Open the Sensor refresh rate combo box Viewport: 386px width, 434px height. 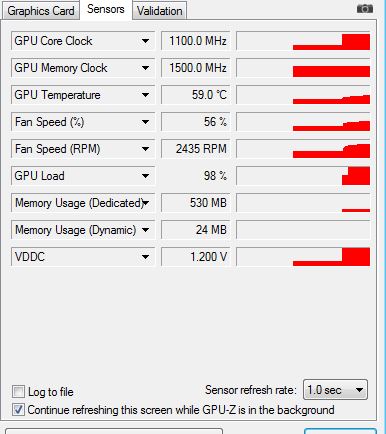tap(335, 389)
